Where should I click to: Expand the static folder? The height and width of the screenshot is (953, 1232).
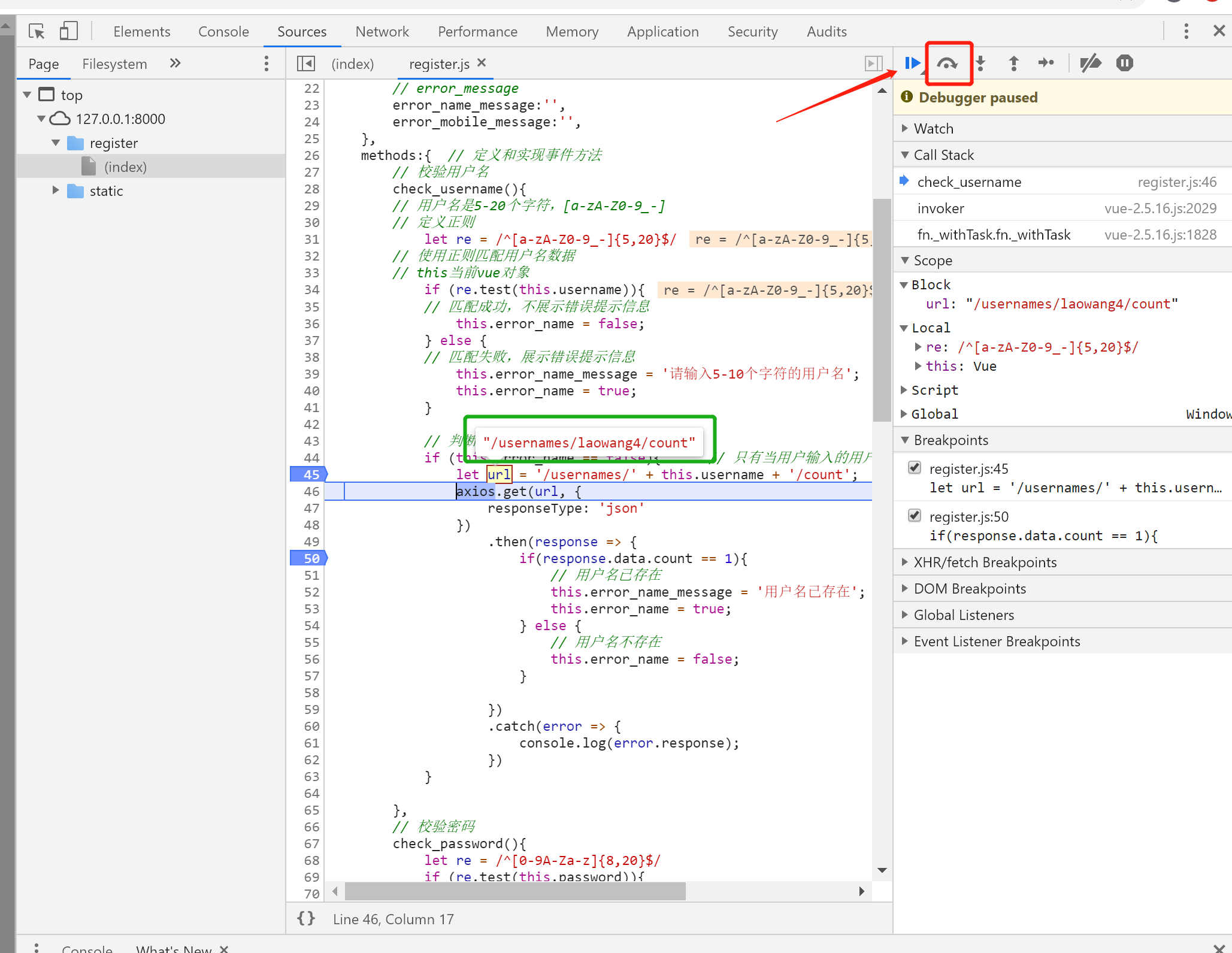click(56, 190)
